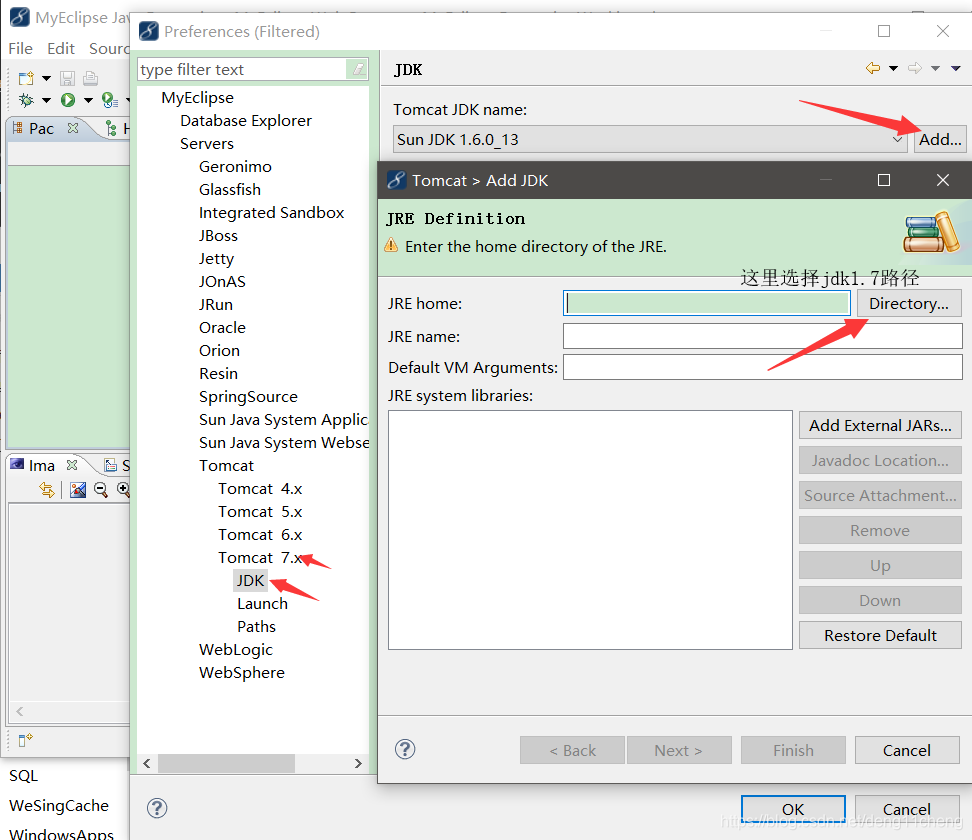Screen dimensions: 972x840
Task: Click the Forward navigation arrow in Preferences
Action: coord(915,68)
